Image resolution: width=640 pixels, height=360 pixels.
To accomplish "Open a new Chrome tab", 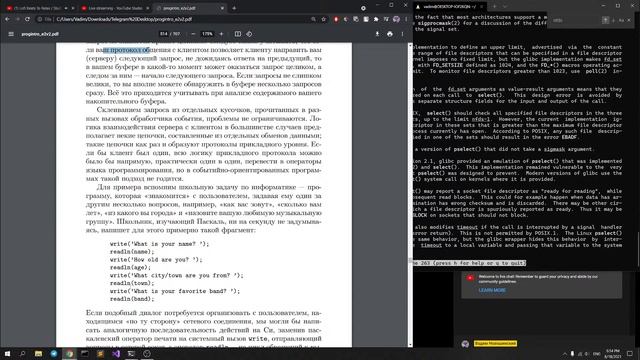I will tap(234, 8).
